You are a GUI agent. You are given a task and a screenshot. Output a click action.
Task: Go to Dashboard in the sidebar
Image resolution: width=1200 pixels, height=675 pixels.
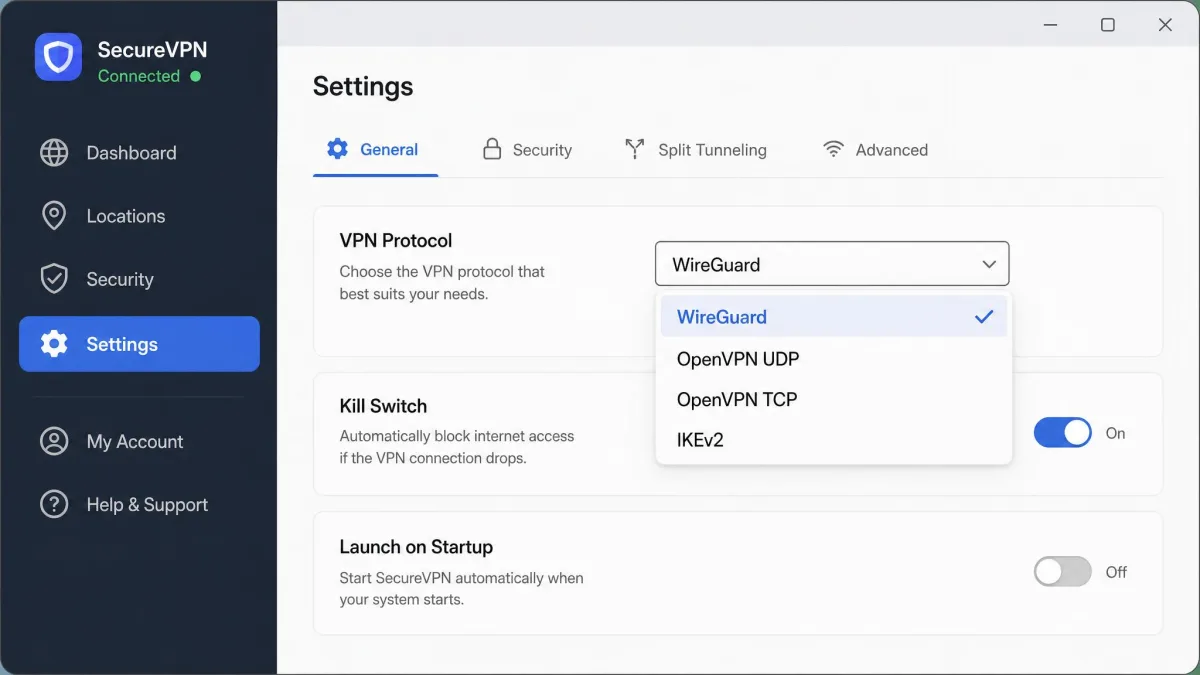(139, 153)
